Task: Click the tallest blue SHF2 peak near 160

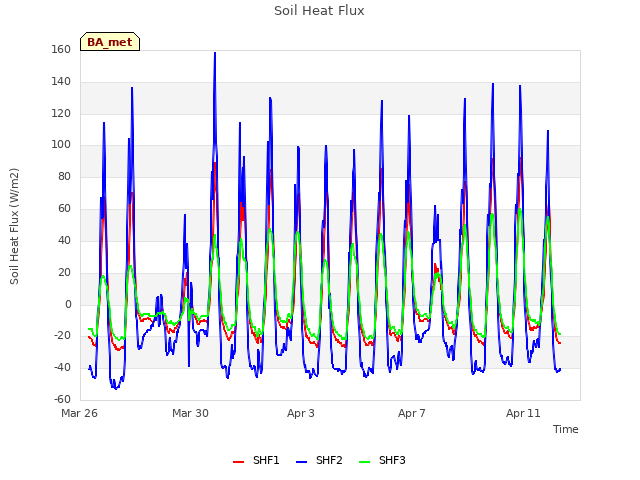Action: 215,53
